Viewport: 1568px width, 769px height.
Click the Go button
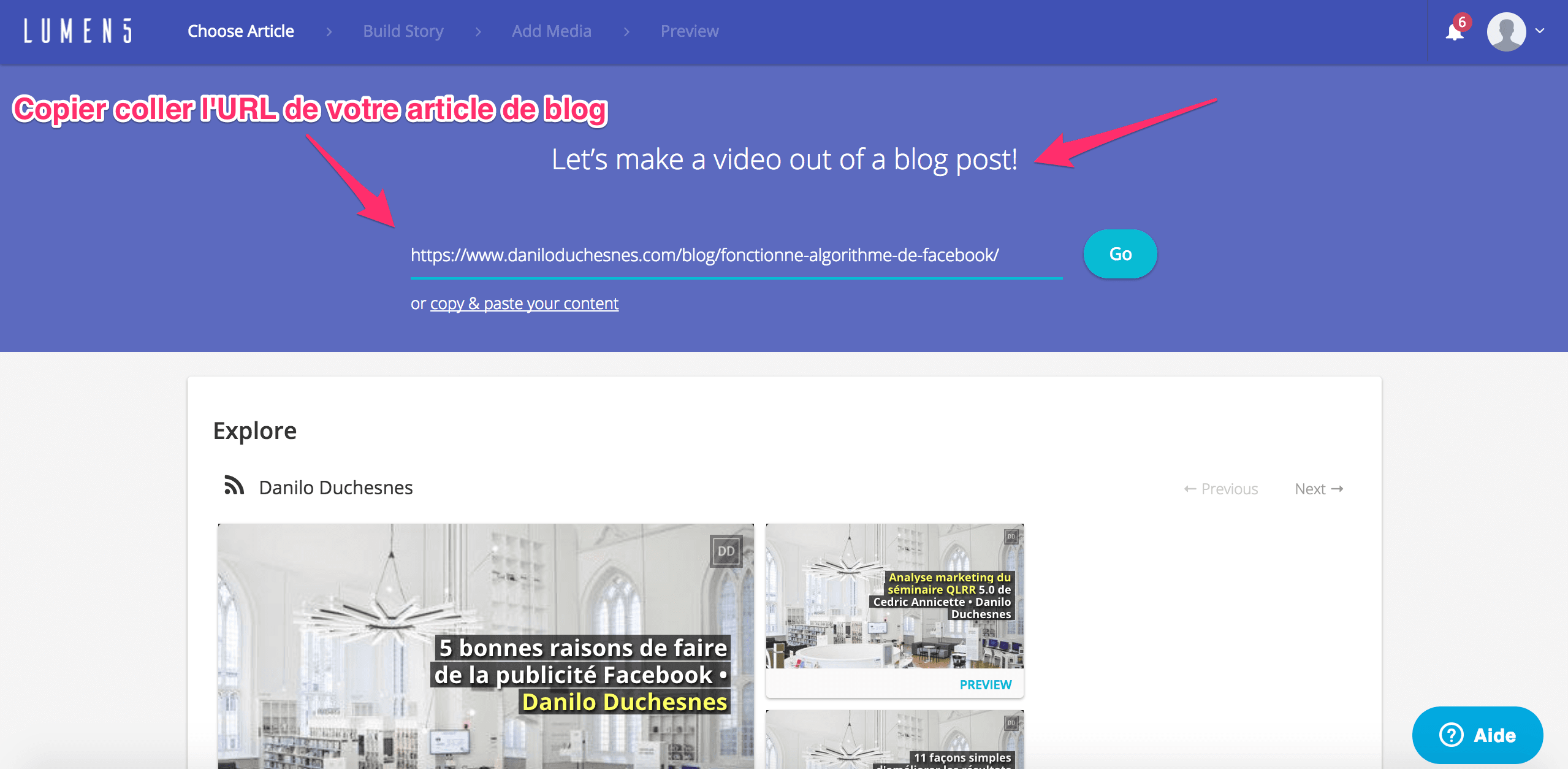[1120, 254]
